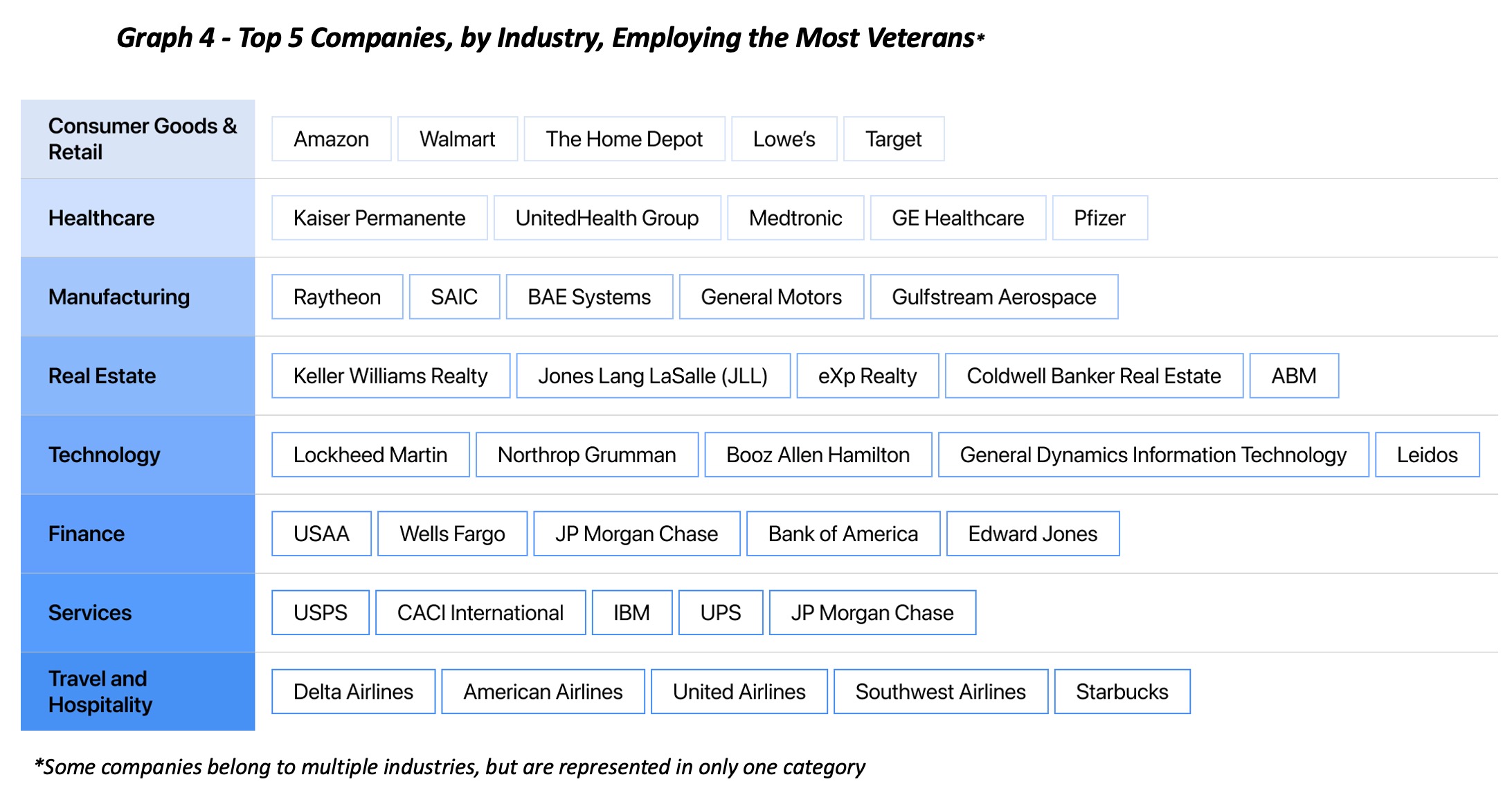This screenshot has width=1512, height=786.
Task: Select the Keller Williams Realty box
Action: (390, 376)
